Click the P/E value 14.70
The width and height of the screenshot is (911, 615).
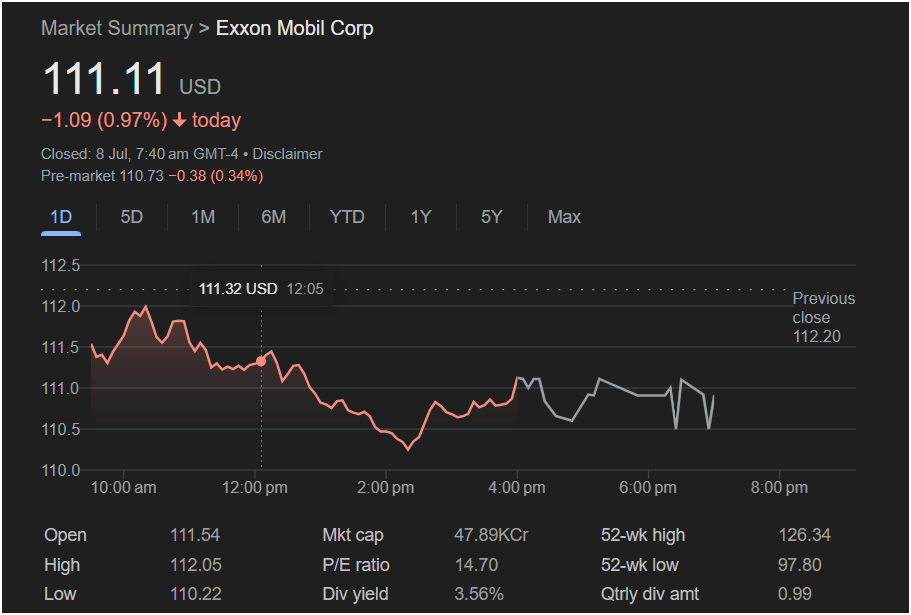coord(476,564)
